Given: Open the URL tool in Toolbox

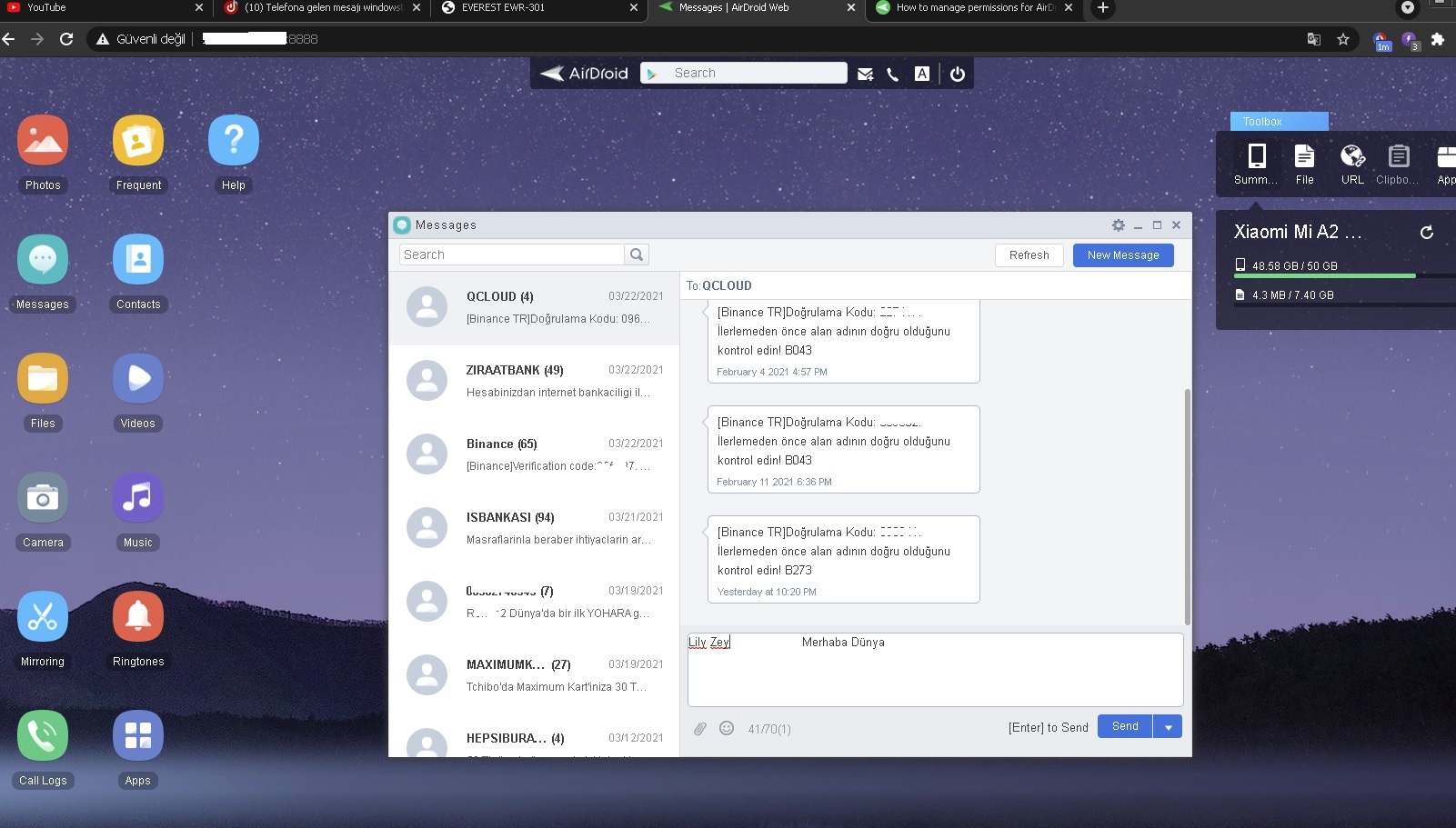Looking at the screenshot, I should 1352,165.
